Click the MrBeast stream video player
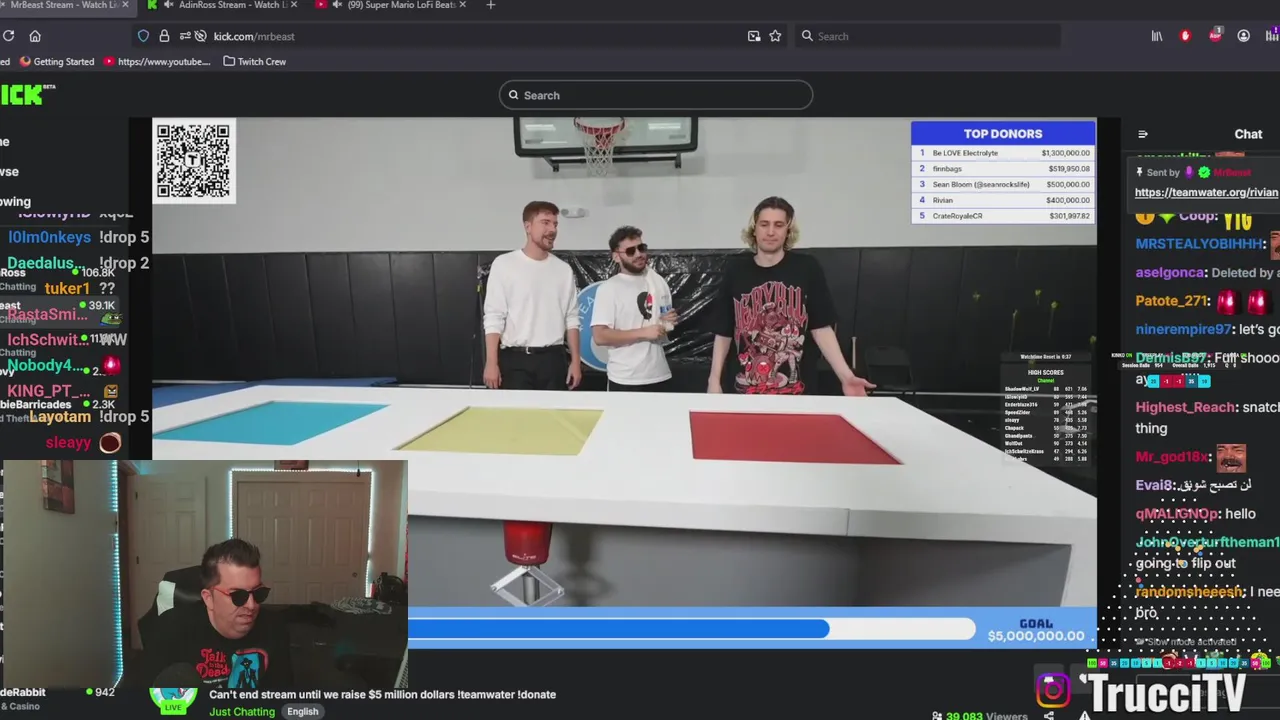Screen dimensions: 1280x720 pyautogui.click(x=624, y=384)
